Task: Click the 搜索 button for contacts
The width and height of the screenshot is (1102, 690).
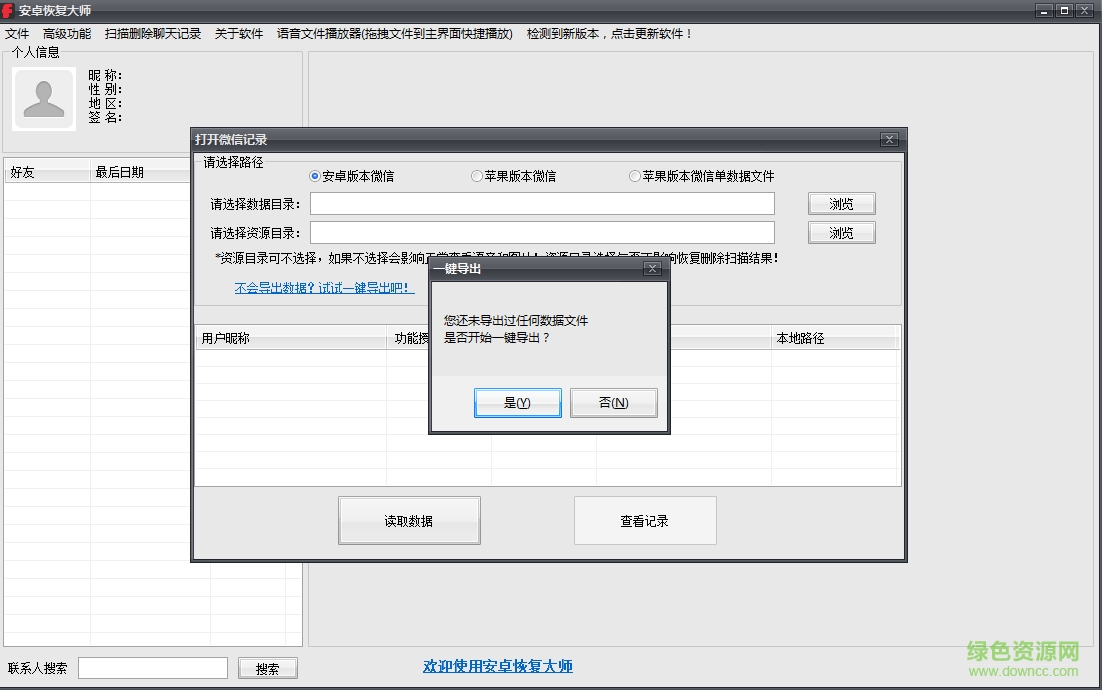Action: (x=267, y=667)
